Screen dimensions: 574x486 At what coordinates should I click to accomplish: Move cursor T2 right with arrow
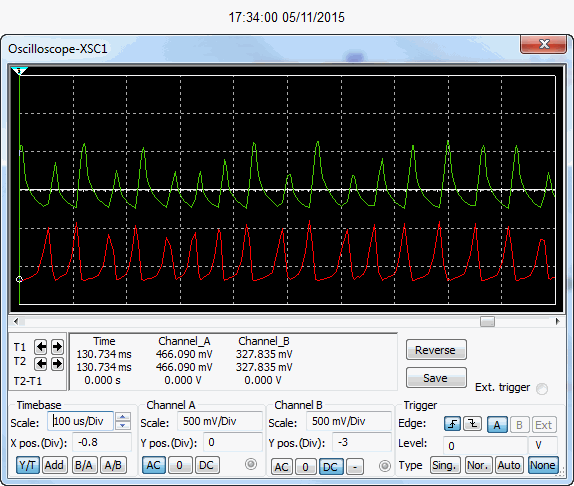[57, 364]
